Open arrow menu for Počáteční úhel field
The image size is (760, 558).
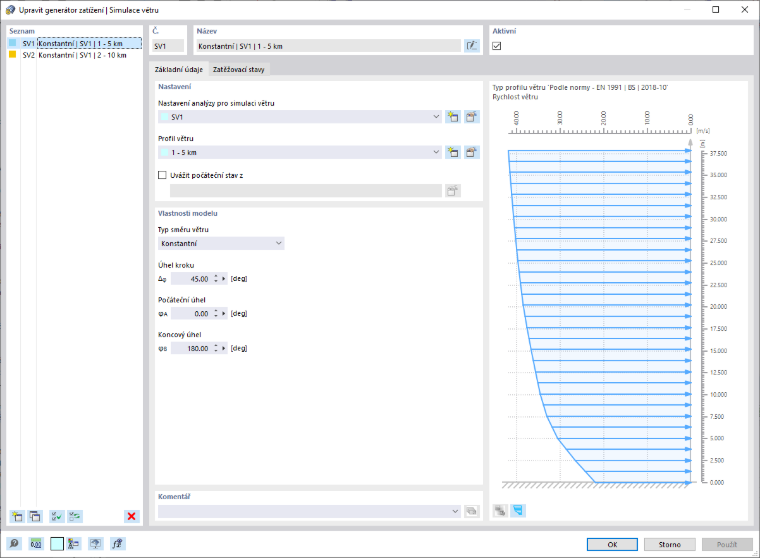coord(223,314)
